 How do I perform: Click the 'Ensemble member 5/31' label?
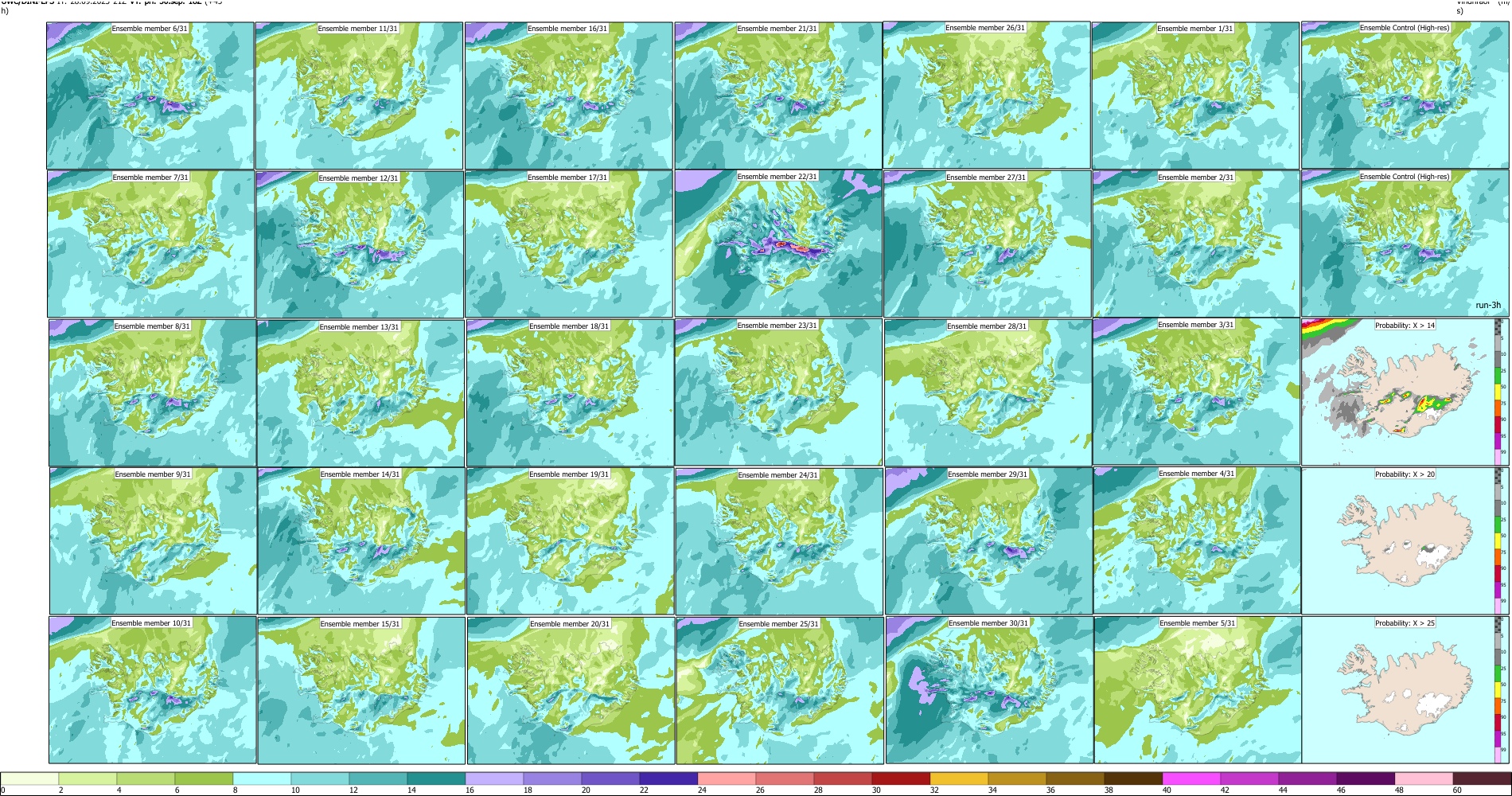(1197, 622)
